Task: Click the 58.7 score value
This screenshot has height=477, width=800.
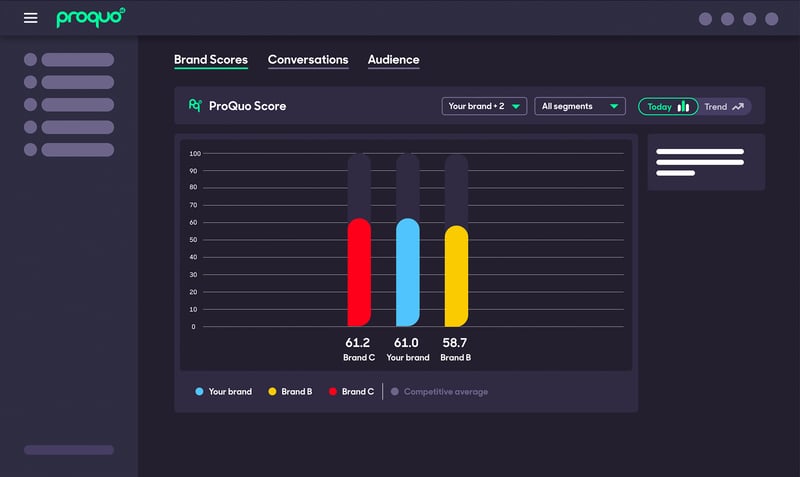Action: 455,342
